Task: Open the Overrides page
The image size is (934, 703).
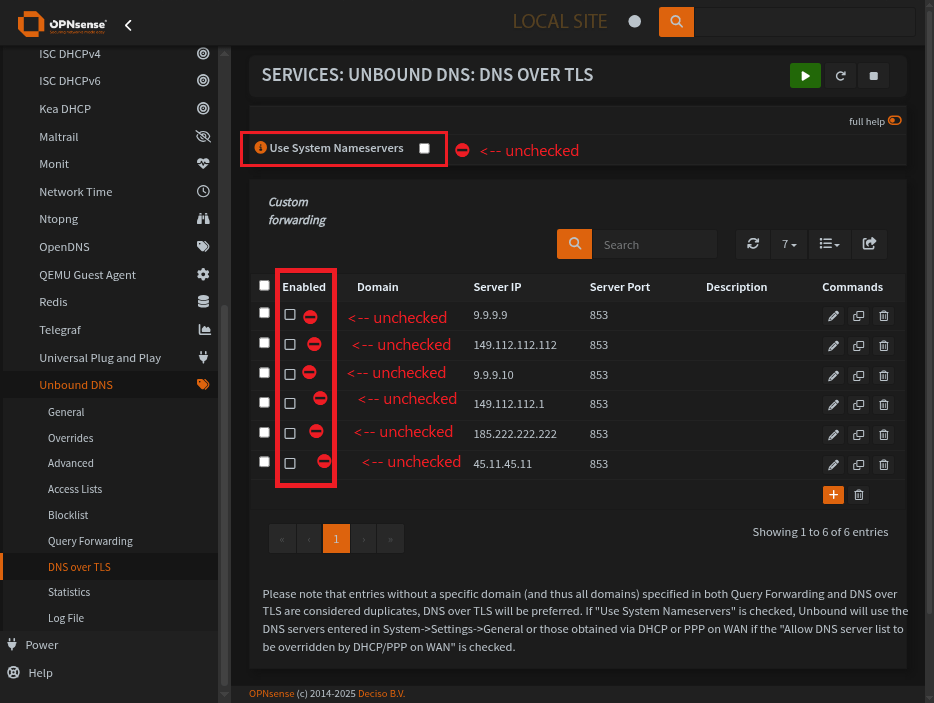Action: (70, 438)
